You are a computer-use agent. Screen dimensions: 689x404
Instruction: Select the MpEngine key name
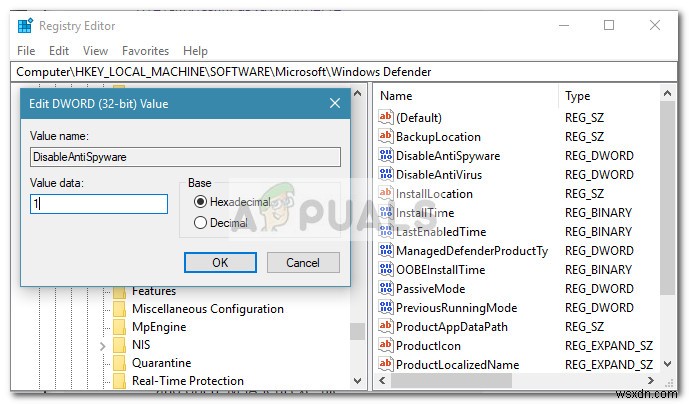159,327
